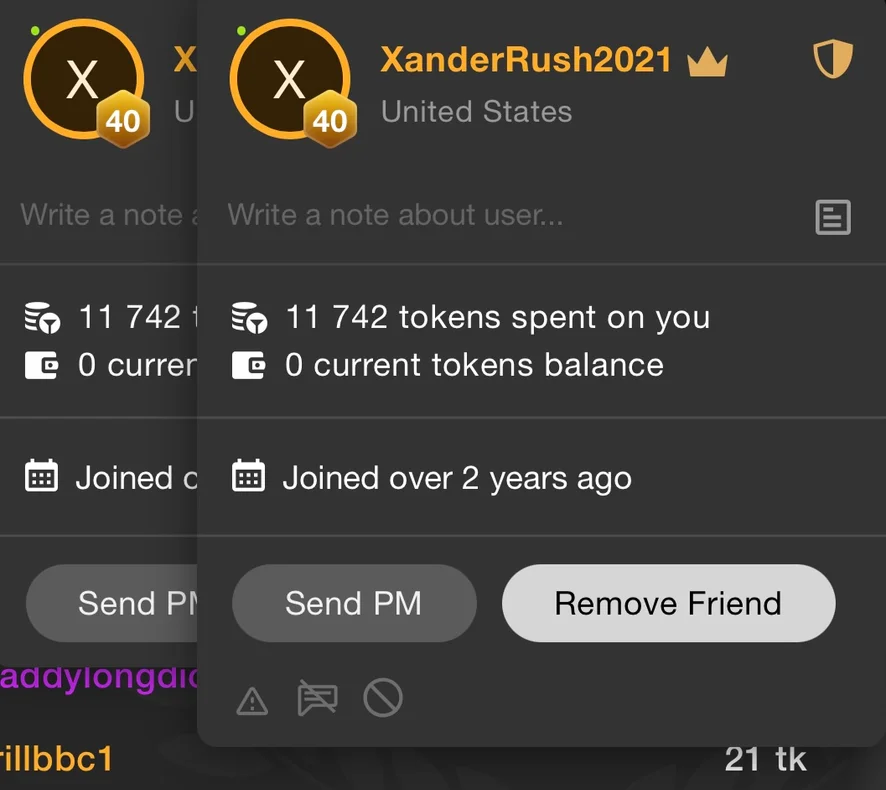
Task: Click the crown icon next to XanderRush2021
Action: tap(707, 62)
